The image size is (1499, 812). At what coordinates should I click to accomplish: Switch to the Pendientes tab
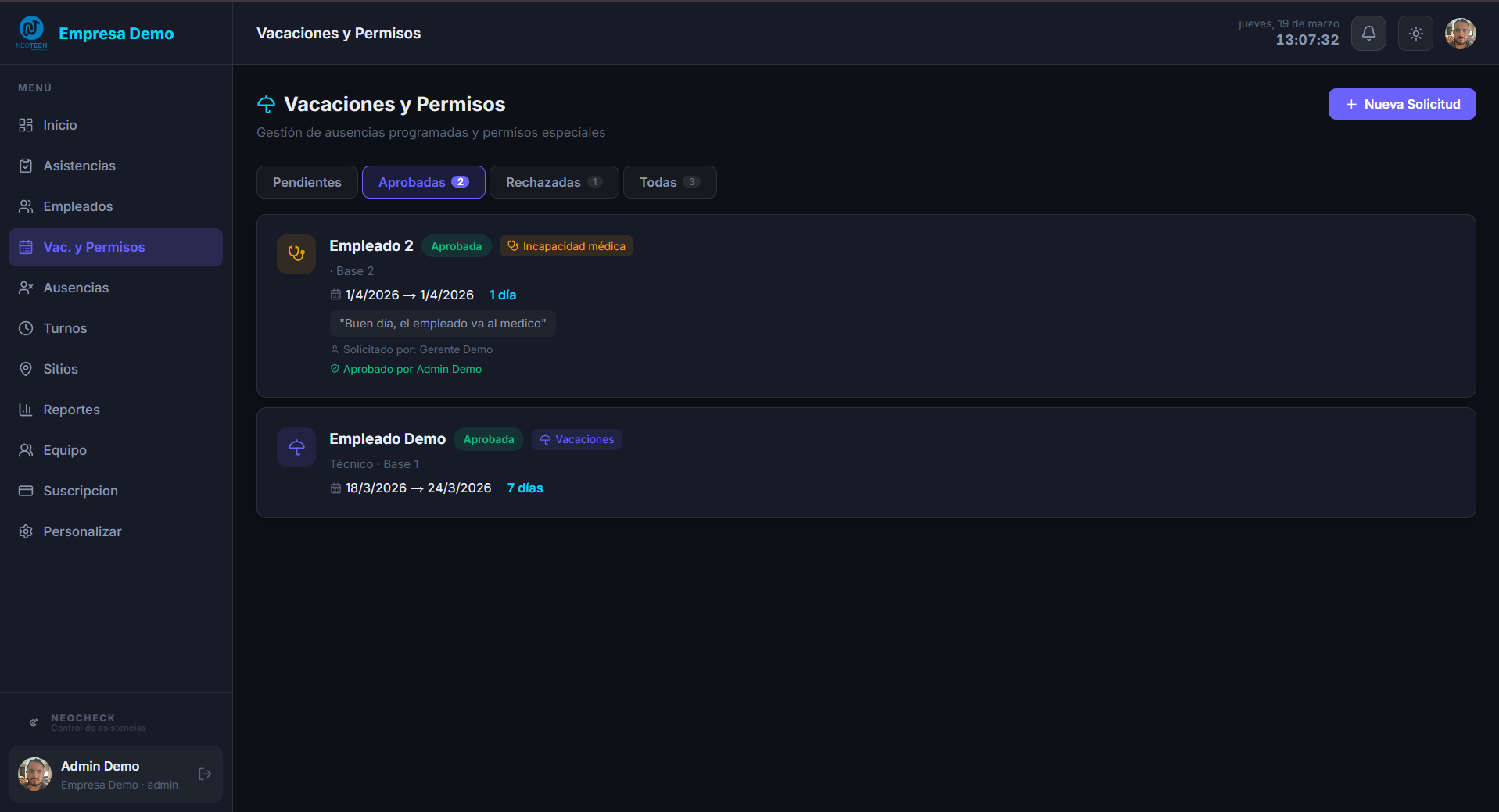point(307,182)
